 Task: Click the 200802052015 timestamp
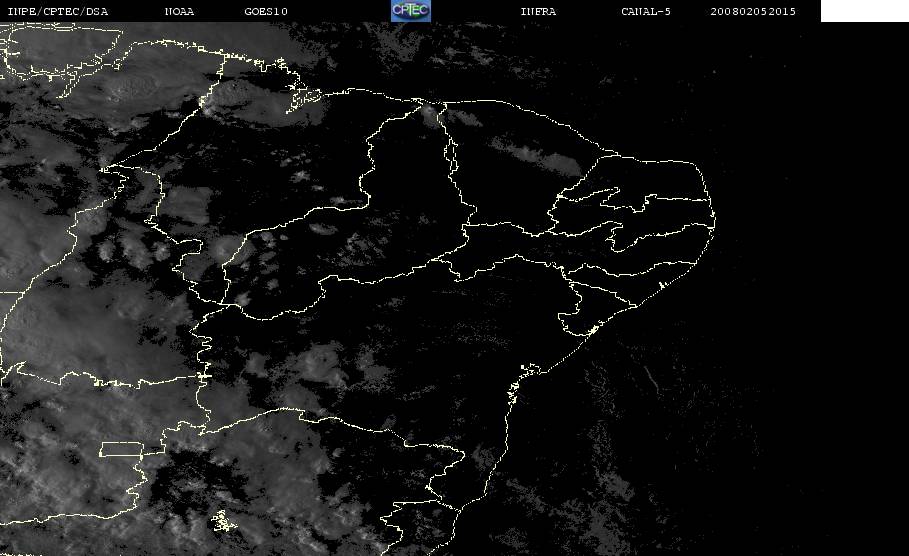click(753, 11)
